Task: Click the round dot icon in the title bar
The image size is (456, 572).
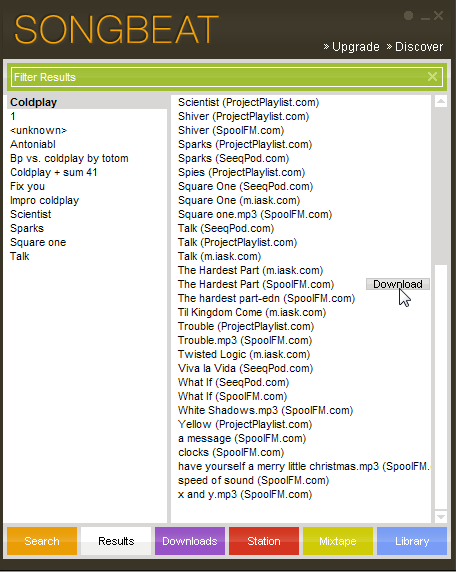Action: pyautogui.click(x=409, y=15)
